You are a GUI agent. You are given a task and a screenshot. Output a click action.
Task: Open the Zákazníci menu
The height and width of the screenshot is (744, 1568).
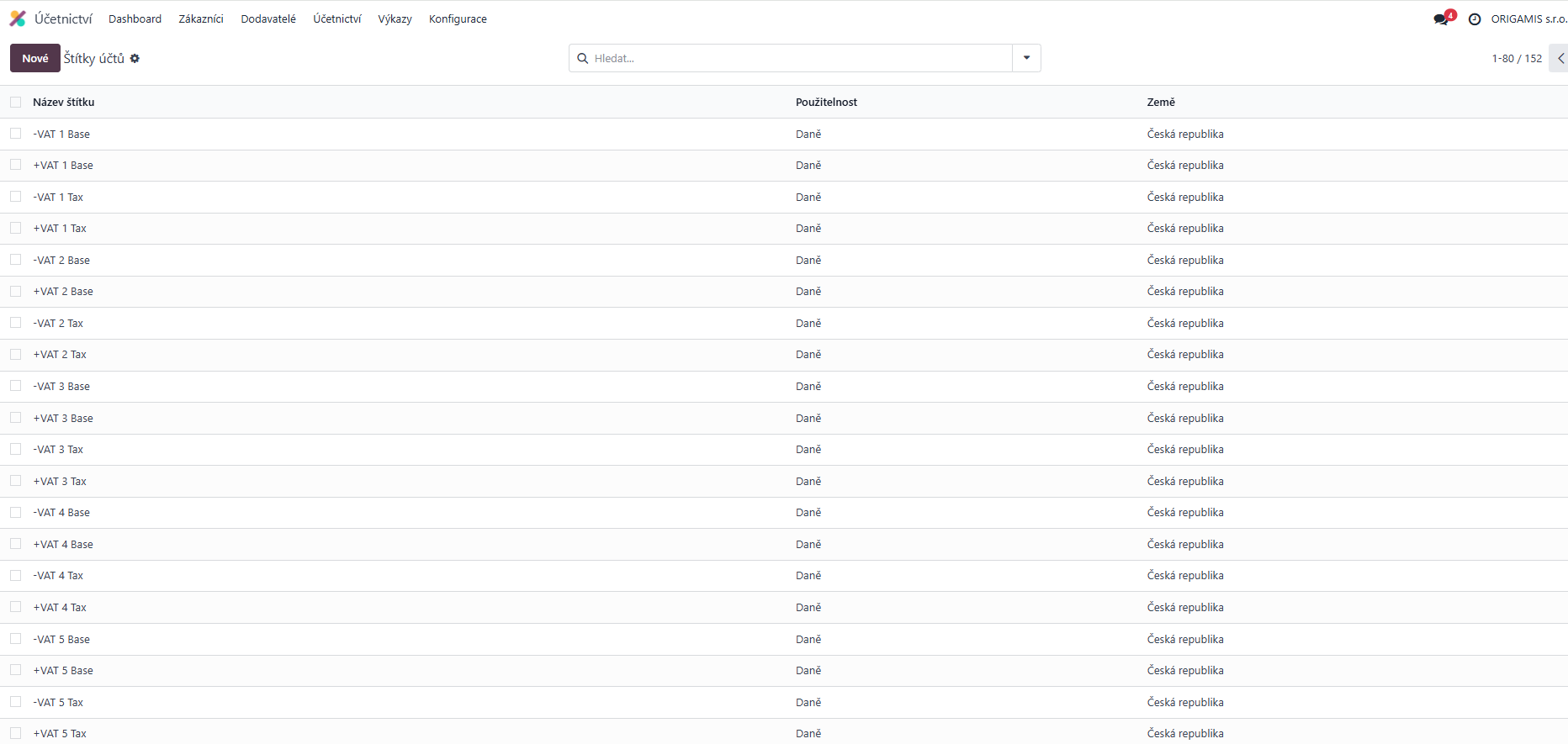201,19
